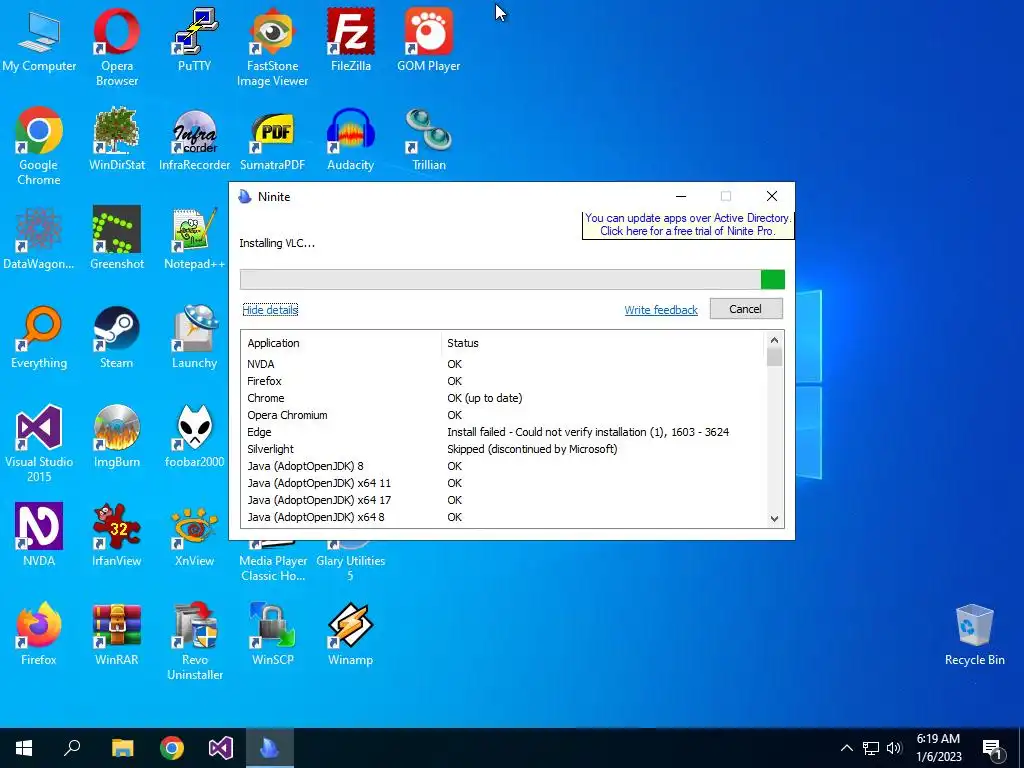The width and height of the screenshot is (1024, 768).
Task: Select the SumatraPDF desktop shortcut
Action: tap(272, 139)
